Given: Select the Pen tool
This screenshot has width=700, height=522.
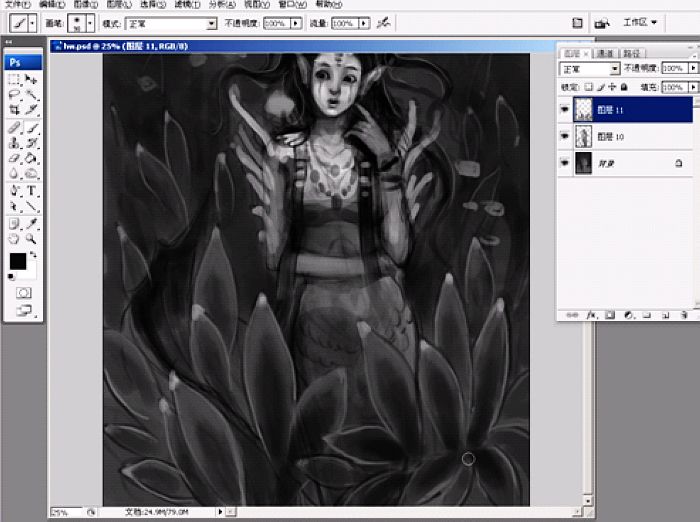Looking at the screenshot, I should [14, 191].
